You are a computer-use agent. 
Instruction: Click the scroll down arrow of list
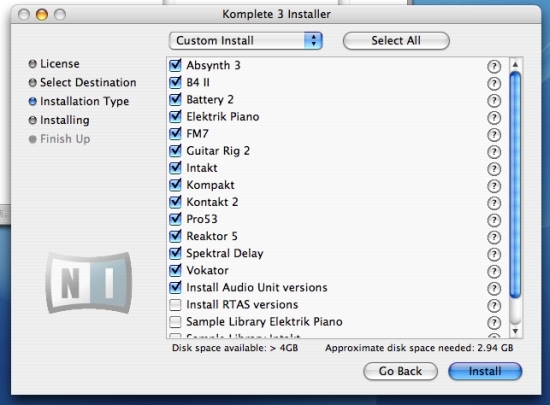(x=515, y=331)
